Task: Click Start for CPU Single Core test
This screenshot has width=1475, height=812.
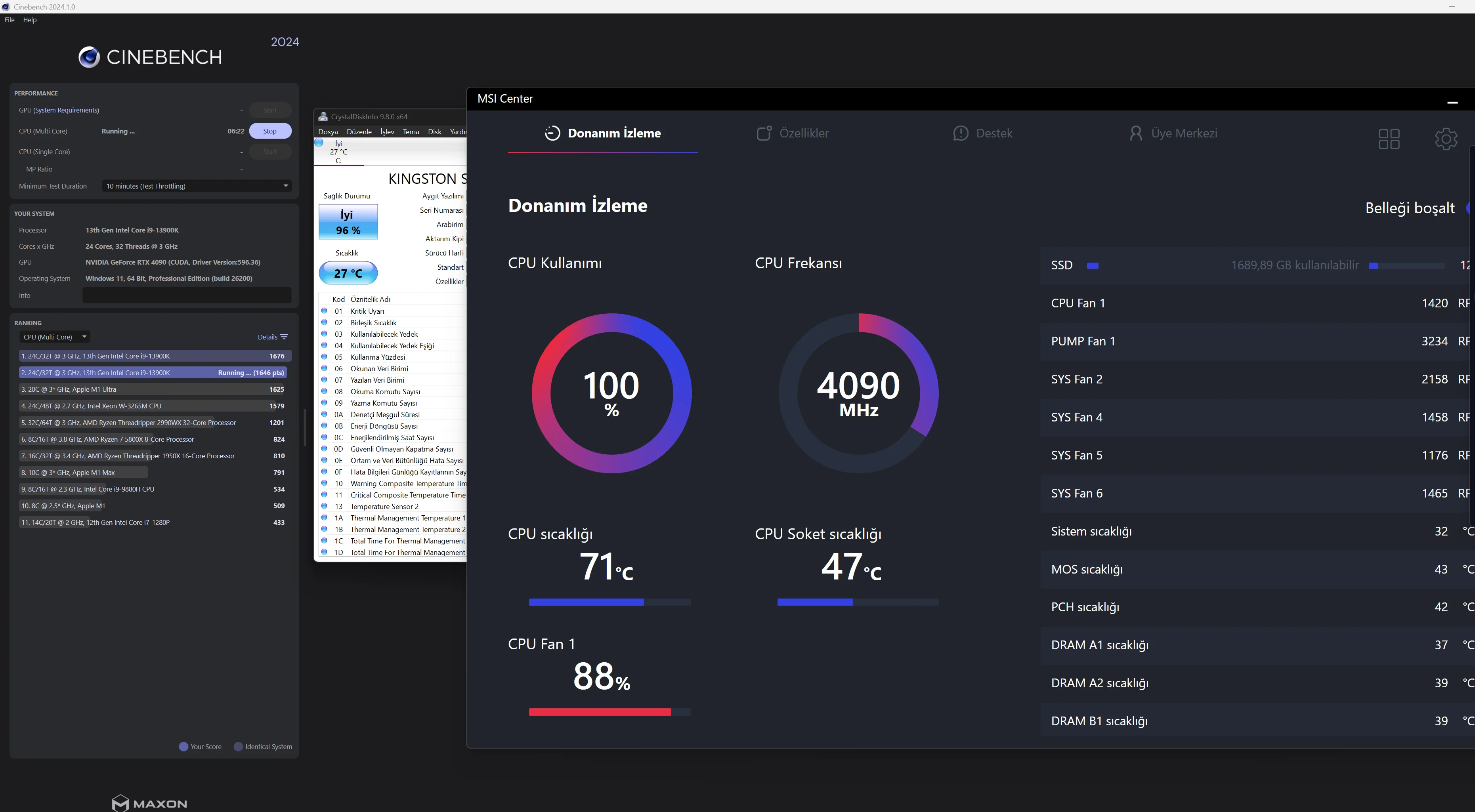Action: (270, 152)
